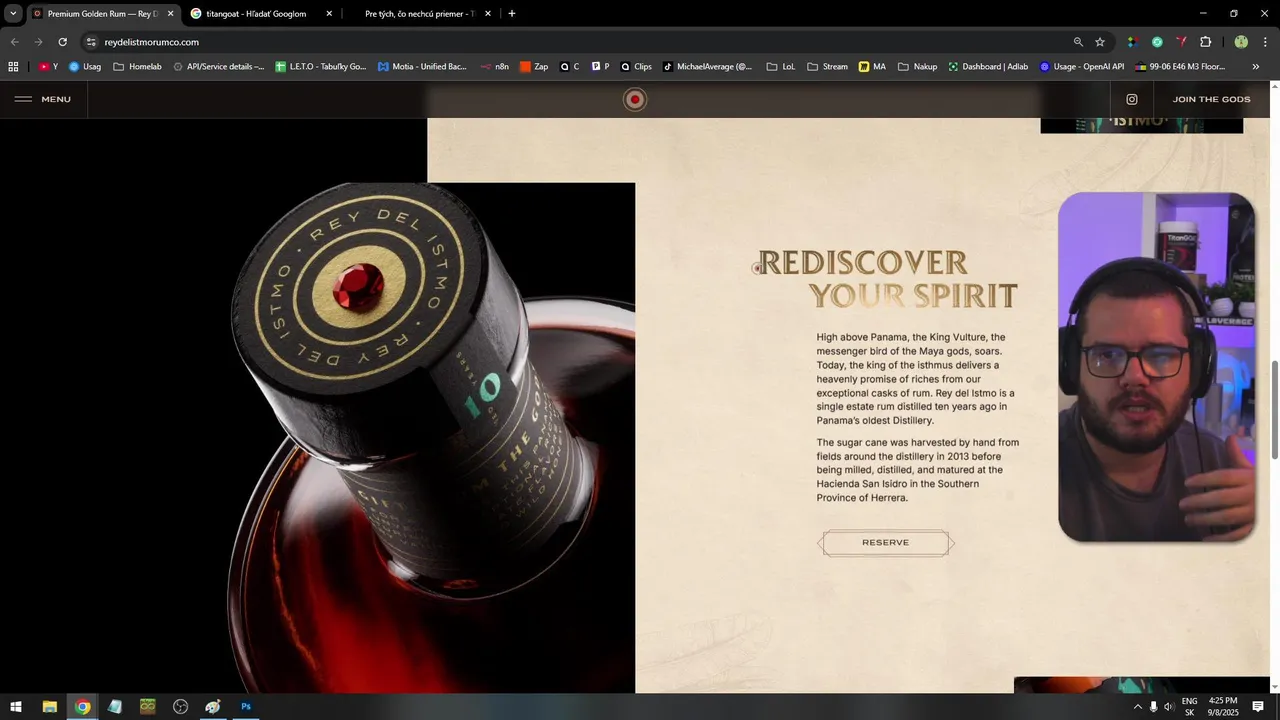Open the volume control tray icon
The height and width of the screenshot is (720, 1280).
point(1169,707)
